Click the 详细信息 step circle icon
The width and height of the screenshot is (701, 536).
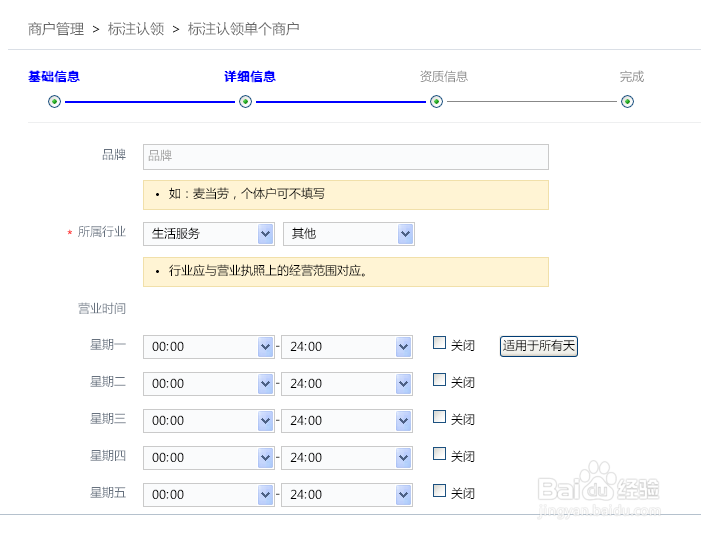pos(245,101)
